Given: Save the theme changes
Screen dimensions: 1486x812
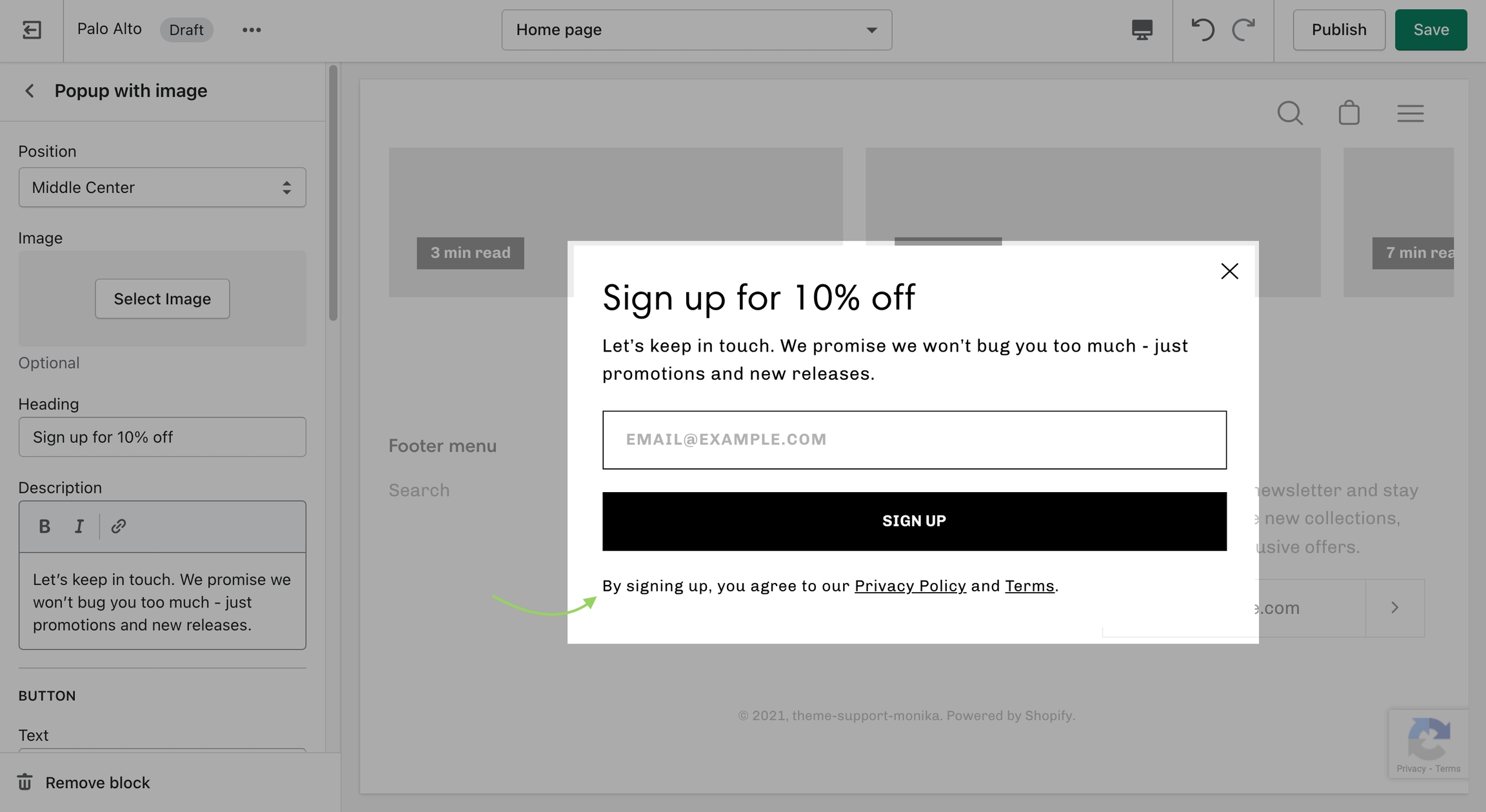Looking at the screenshot, I should 1431,30.
